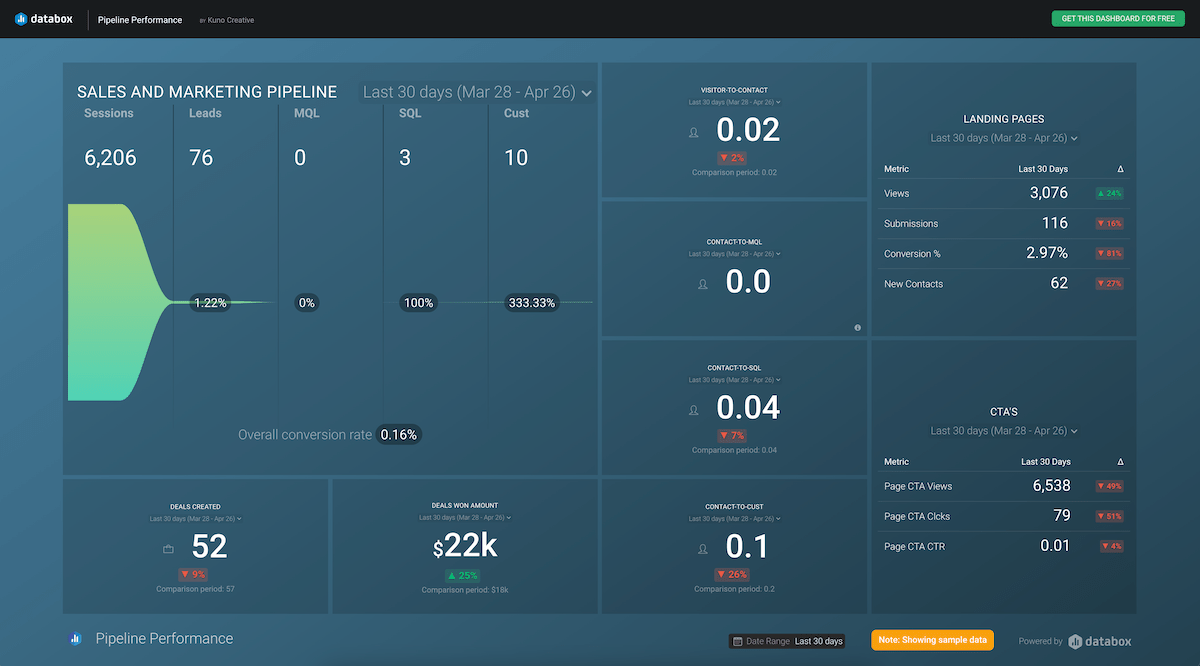1200x666 pixels.
Task: Click the red 7% badge in Contact-to-SQL
Action: (x=734, y=435)
